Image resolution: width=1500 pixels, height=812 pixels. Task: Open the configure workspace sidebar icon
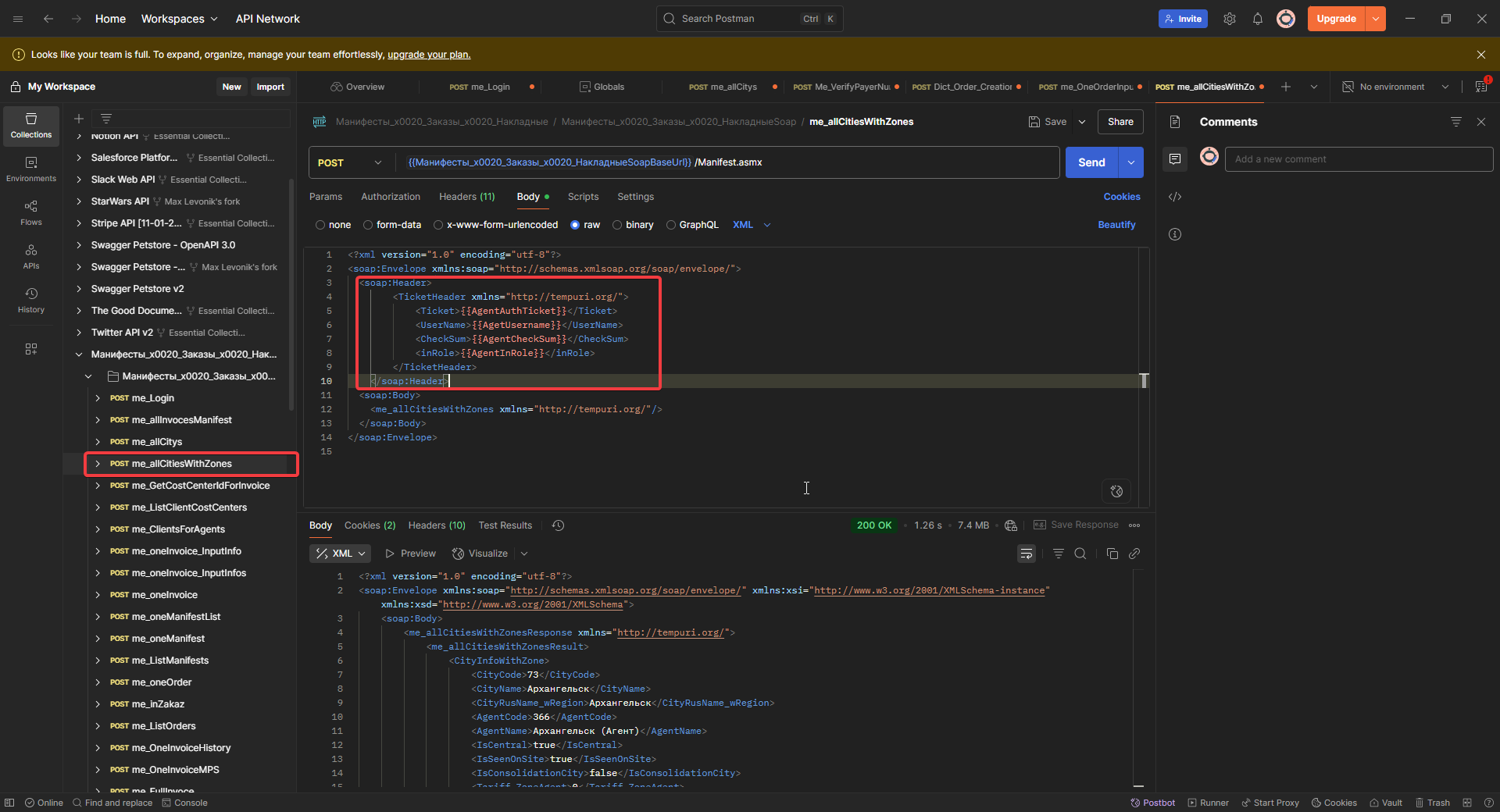[x=31, y=349]
